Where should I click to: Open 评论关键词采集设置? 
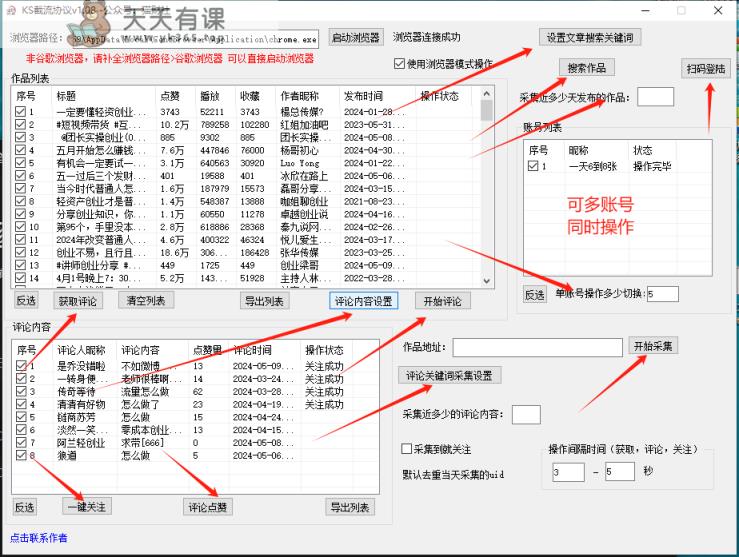449,376
